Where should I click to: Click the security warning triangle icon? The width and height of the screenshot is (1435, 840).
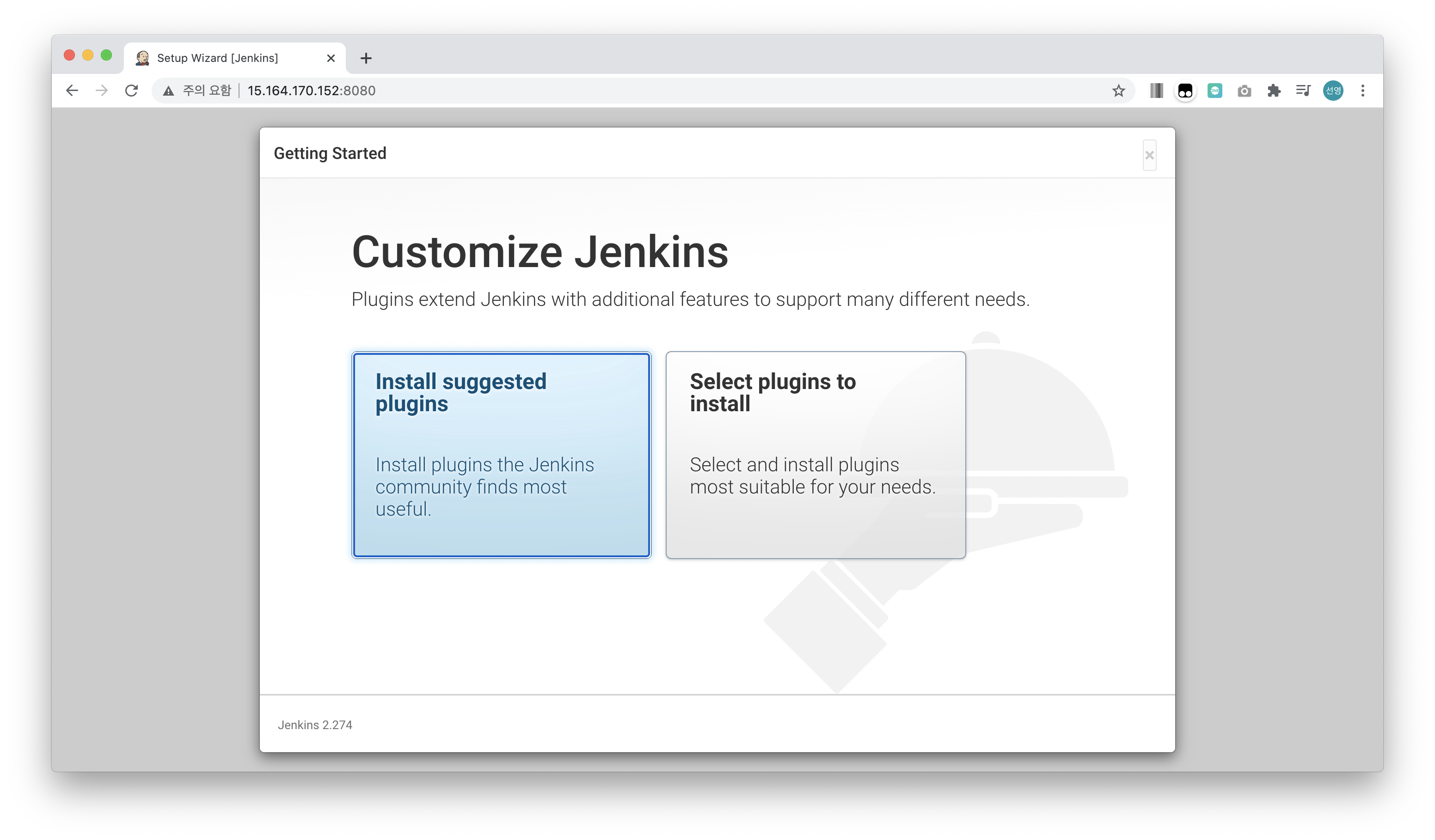(168, 91)
